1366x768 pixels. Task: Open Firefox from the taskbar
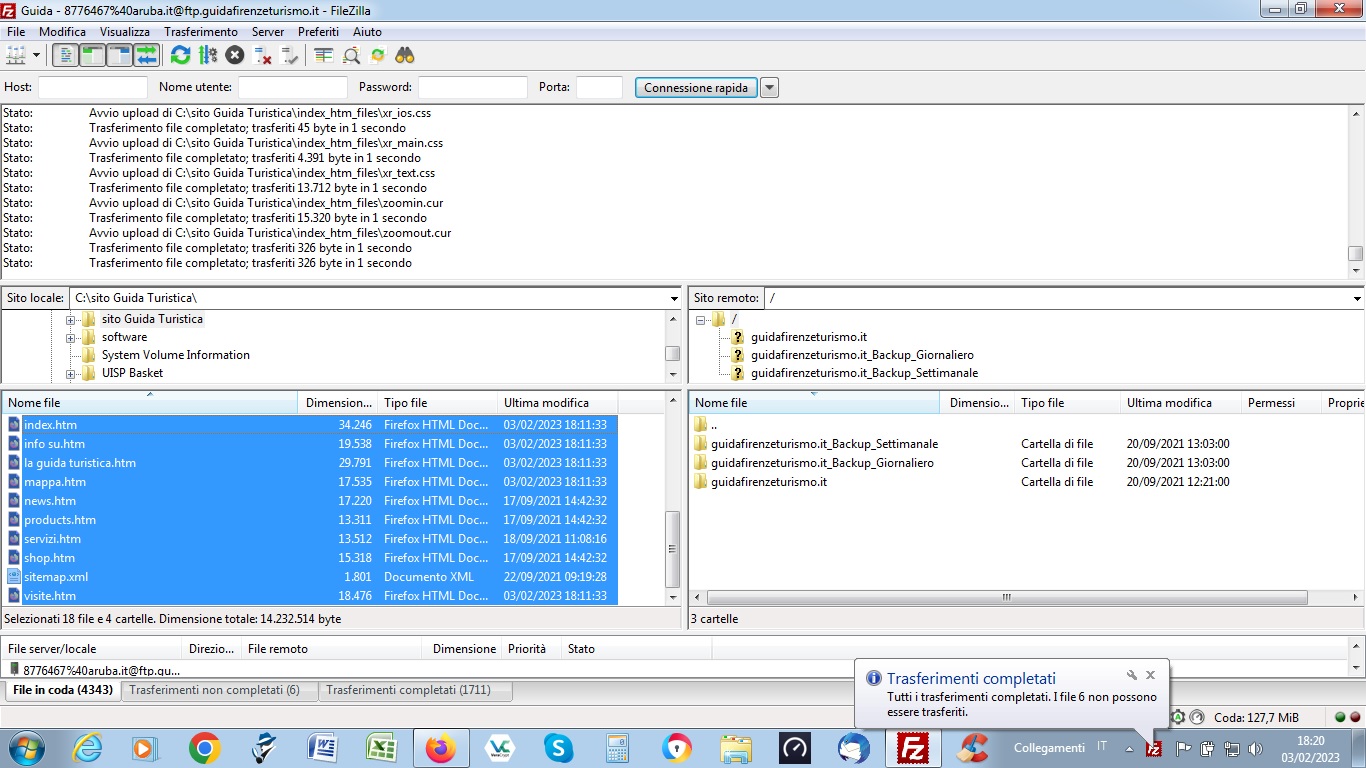click(440, 748)
